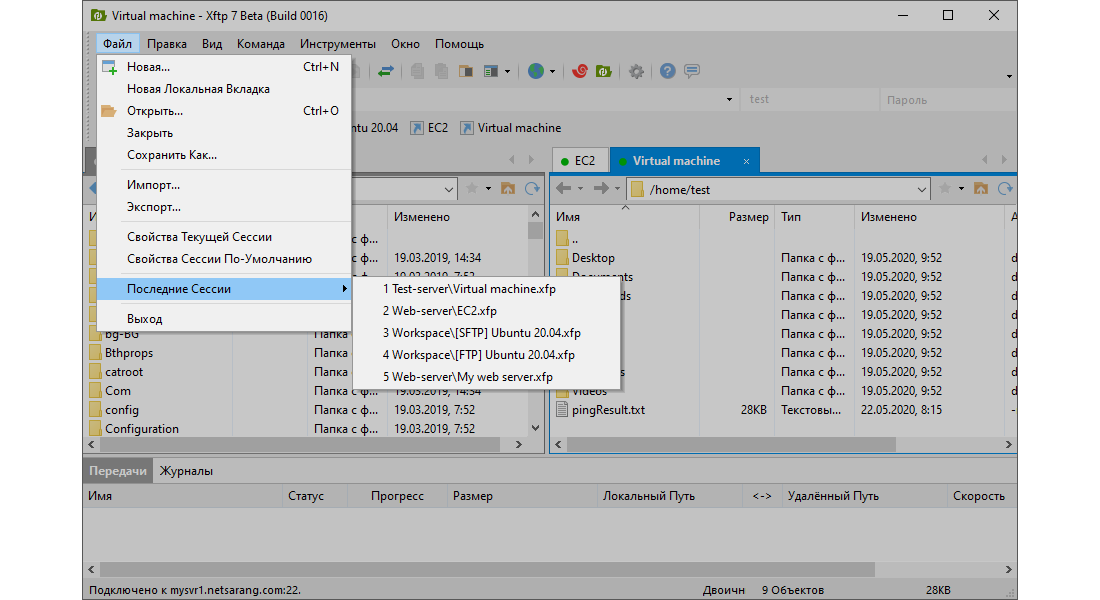
Task: Open recent session Test-server\Virtual machine.xfp
Action: (x=487, y=288)
